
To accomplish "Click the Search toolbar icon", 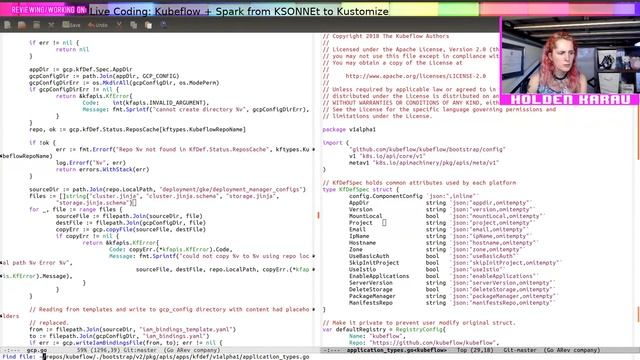I will pos(163,25).
